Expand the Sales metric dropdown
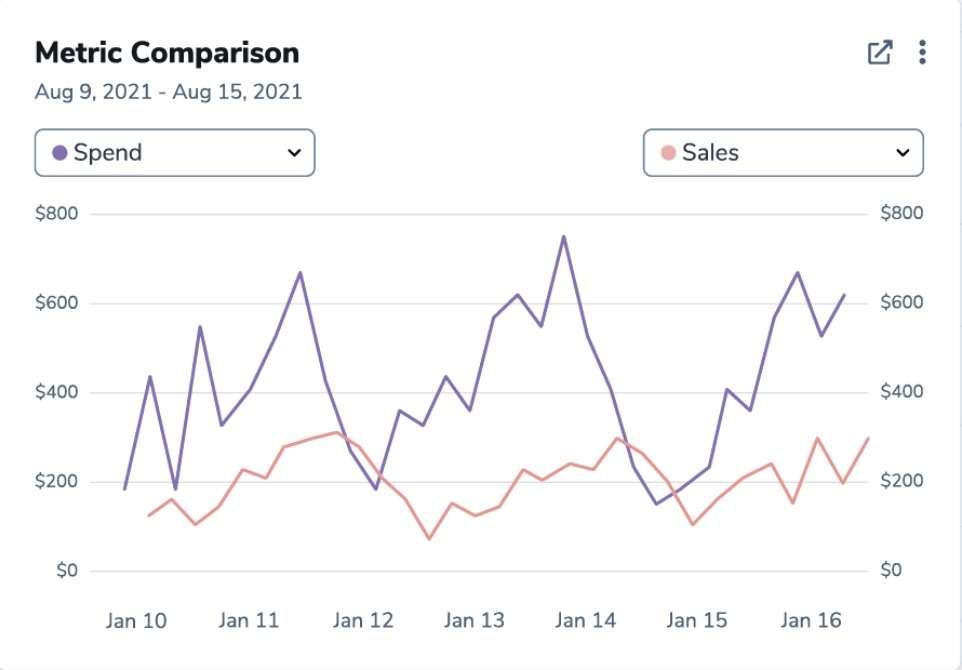Image resolution: width=962 pixels, height=670 pixels. pos(783,153)
